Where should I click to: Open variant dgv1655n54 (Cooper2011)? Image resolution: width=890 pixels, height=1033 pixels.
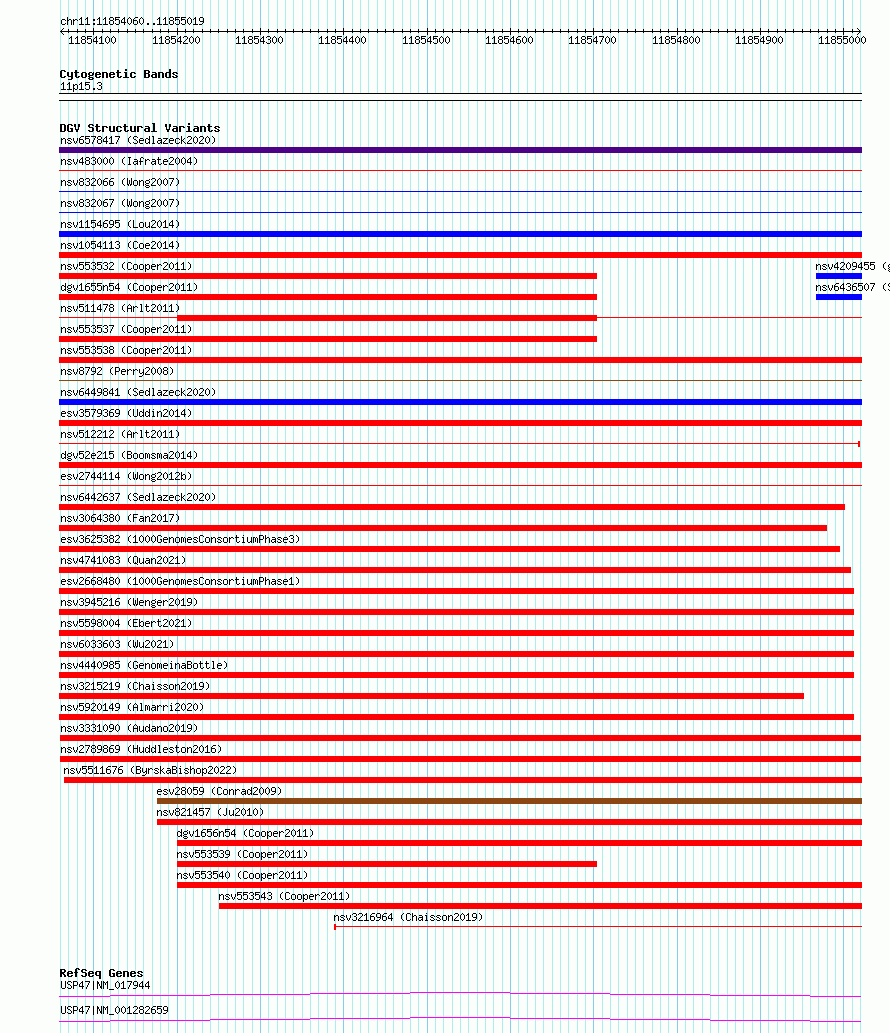[128, 287]
